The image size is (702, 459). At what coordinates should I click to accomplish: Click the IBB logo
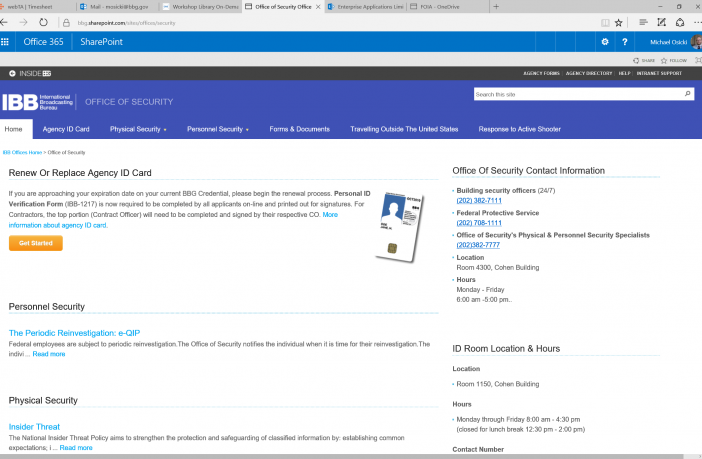coord(37,102)
